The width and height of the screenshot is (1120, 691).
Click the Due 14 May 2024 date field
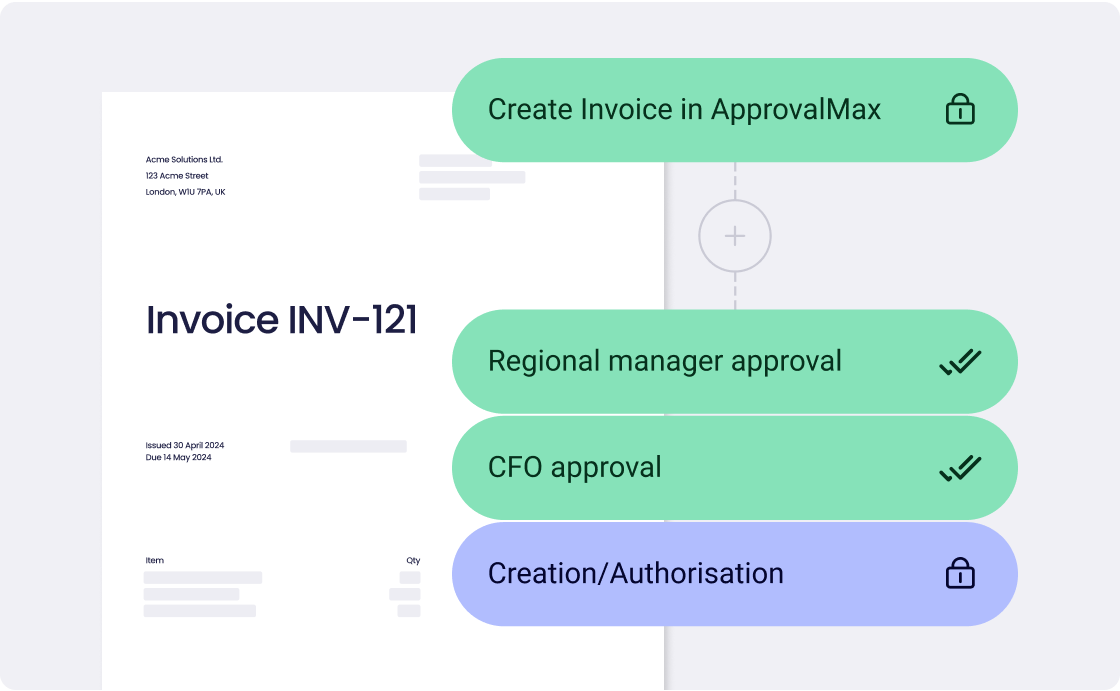point(179,459)
